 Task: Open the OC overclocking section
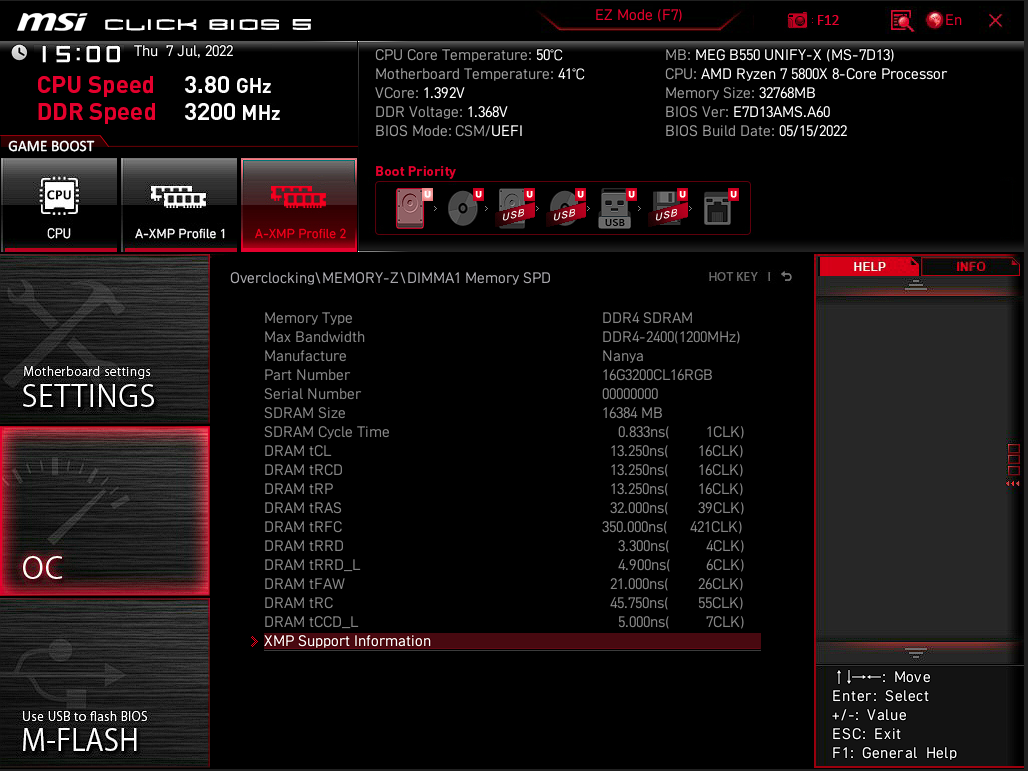(x=105, y=511)
